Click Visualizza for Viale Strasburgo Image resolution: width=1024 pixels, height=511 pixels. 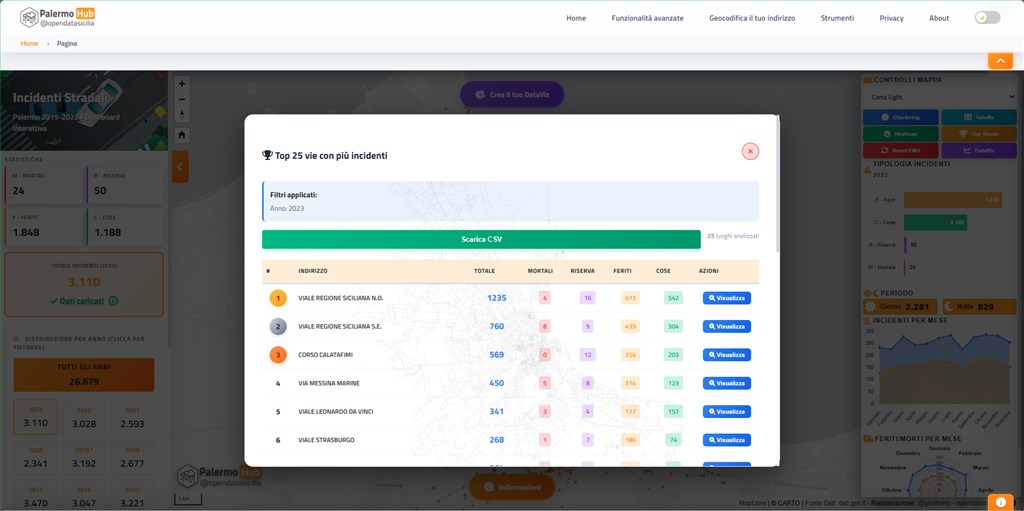tap(726, 440)
